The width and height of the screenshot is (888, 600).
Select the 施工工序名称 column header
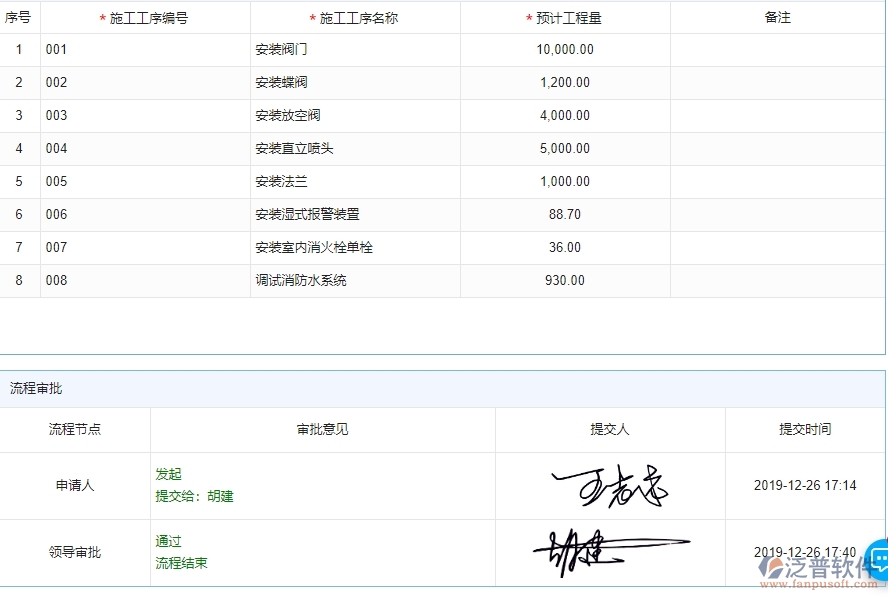point(354,17)
